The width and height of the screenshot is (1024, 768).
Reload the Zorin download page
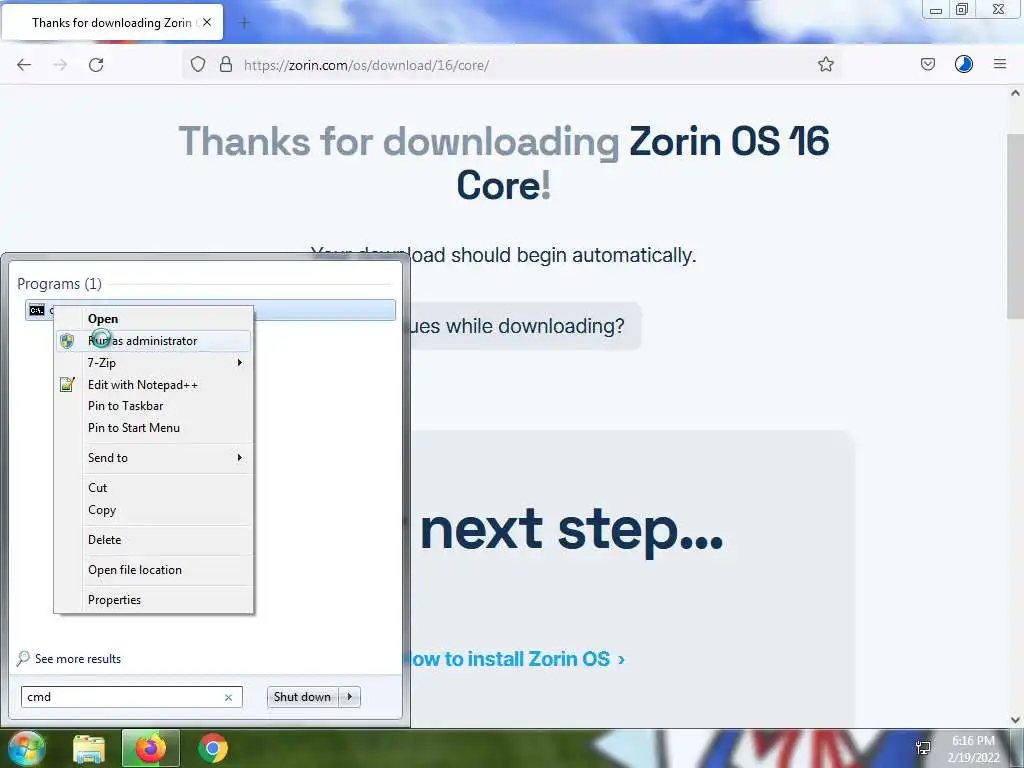[x=96, y=65]
